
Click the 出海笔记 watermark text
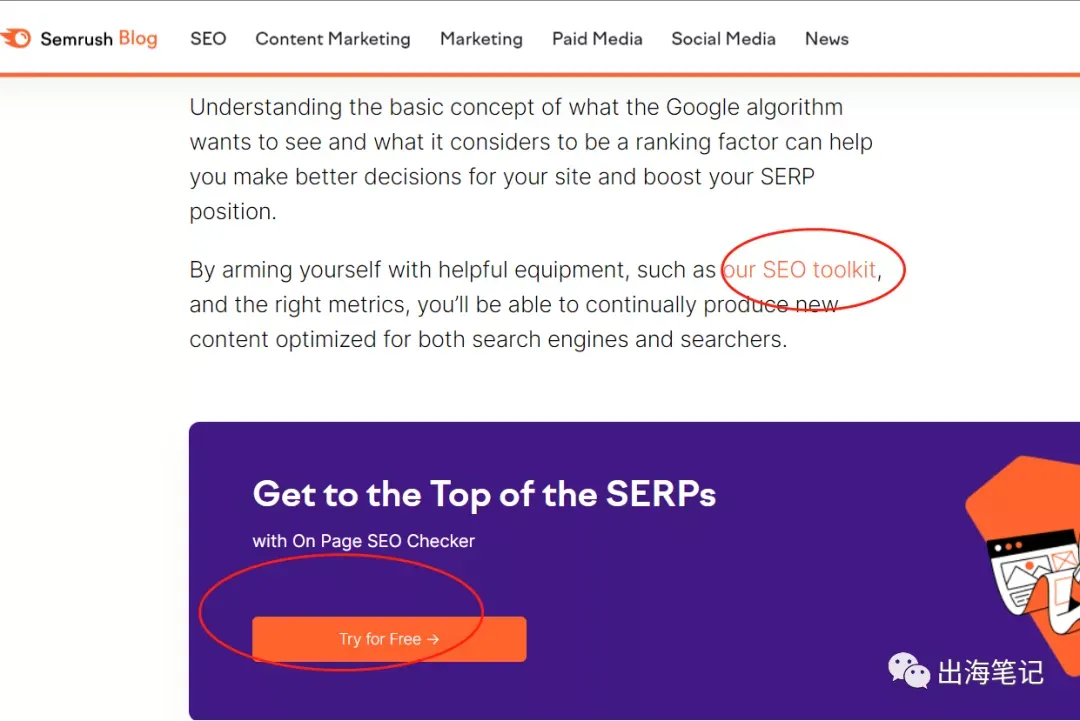pyautogui.click(x=990, y=672)
